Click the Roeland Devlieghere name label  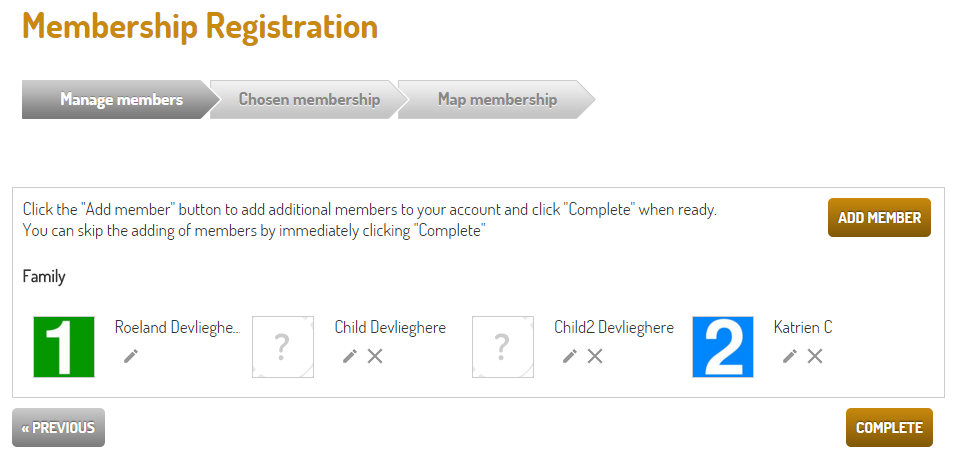tap(177, 328)
